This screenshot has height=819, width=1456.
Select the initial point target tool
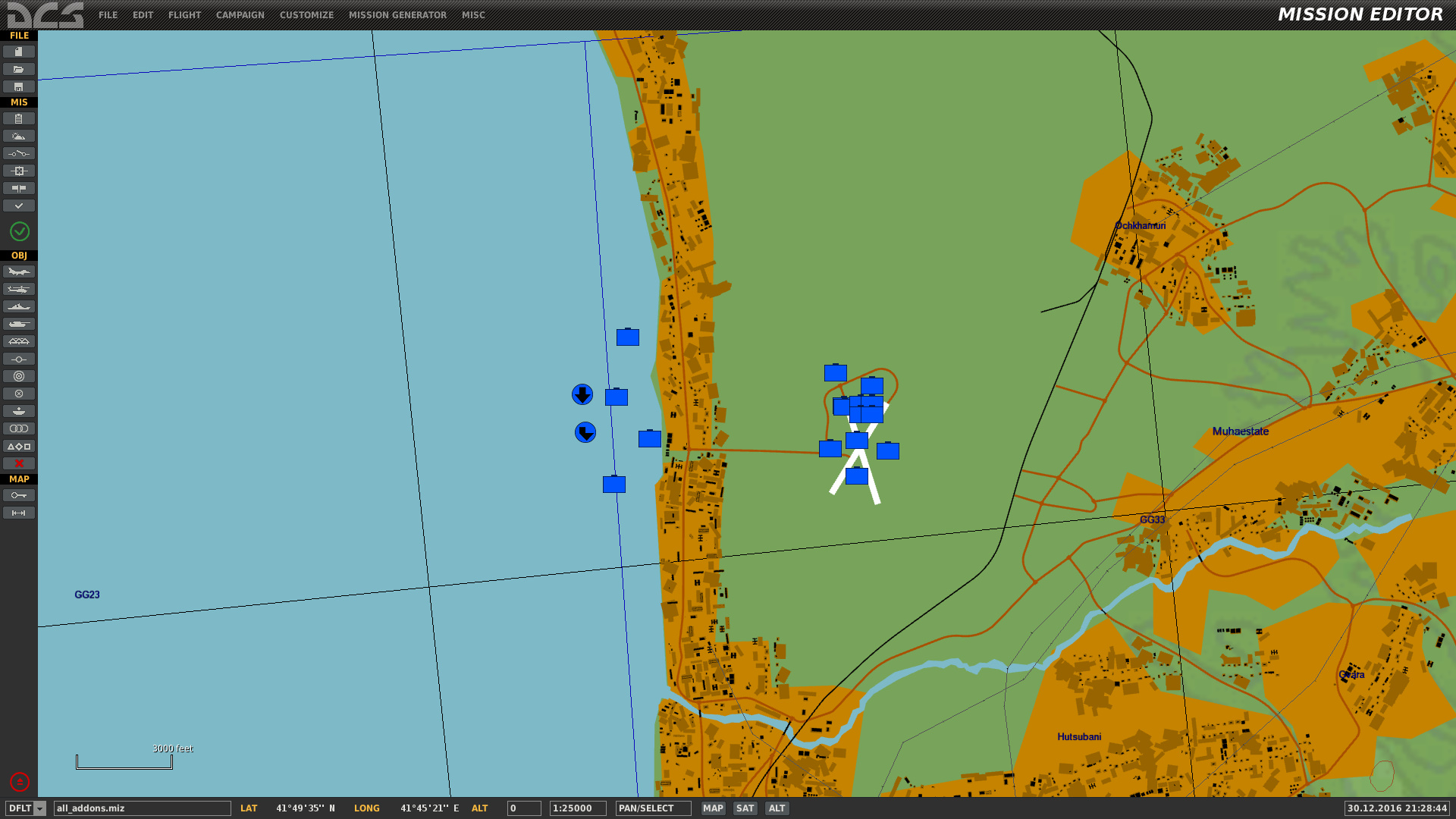coord(18,376)
